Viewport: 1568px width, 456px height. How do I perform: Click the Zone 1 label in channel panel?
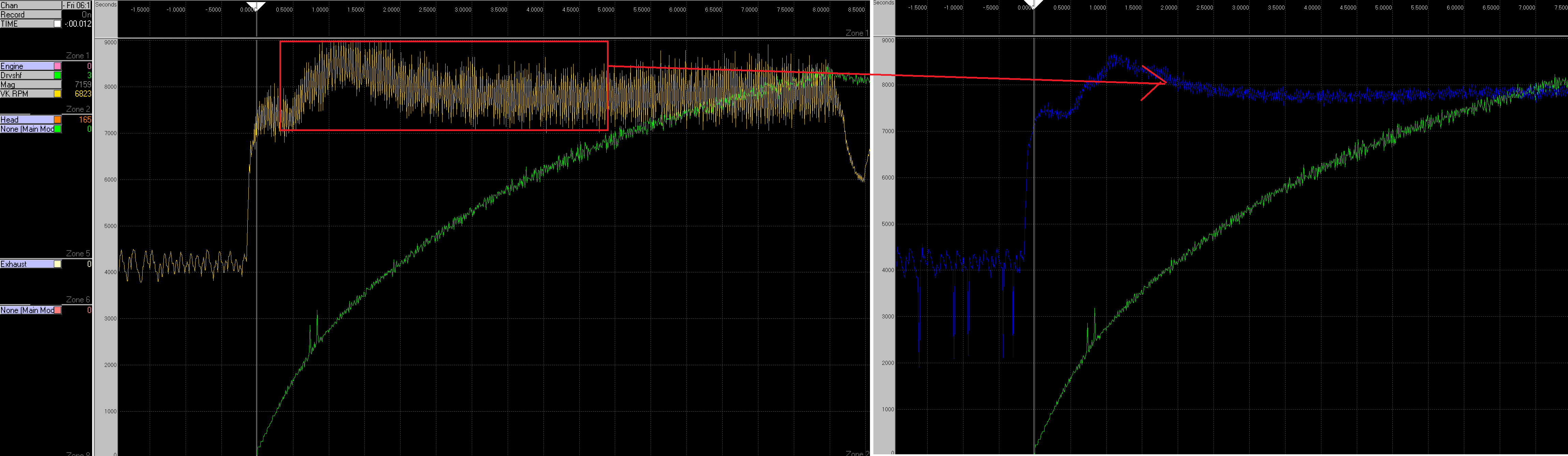(x=78, y=56)
